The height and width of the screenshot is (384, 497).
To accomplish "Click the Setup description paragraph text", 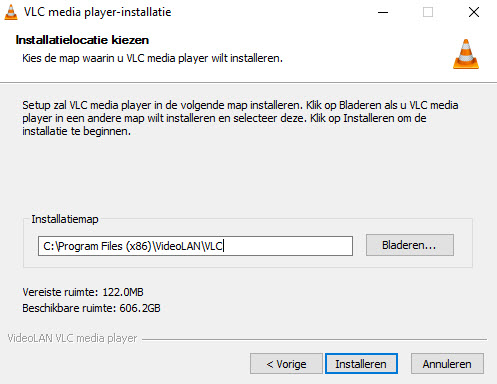I will click(x=240, y=118).
